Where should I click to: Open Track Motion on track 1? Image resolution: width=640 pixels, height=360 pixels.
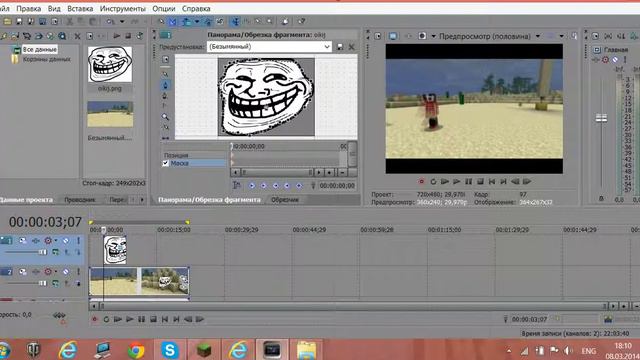pos(23,240)
